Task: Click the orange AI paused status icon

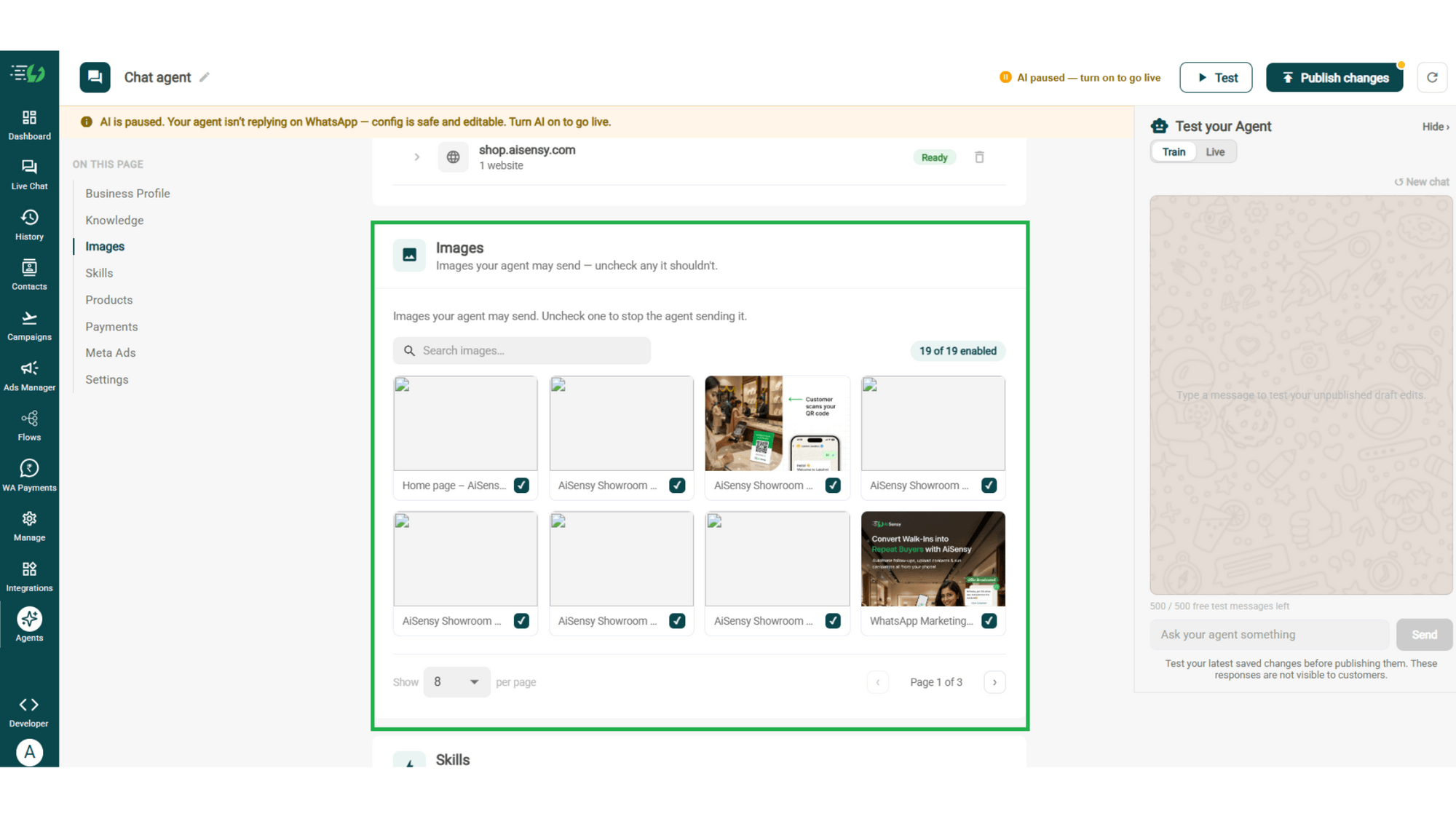Action: pyautogui.click(x=1005, y=77)
